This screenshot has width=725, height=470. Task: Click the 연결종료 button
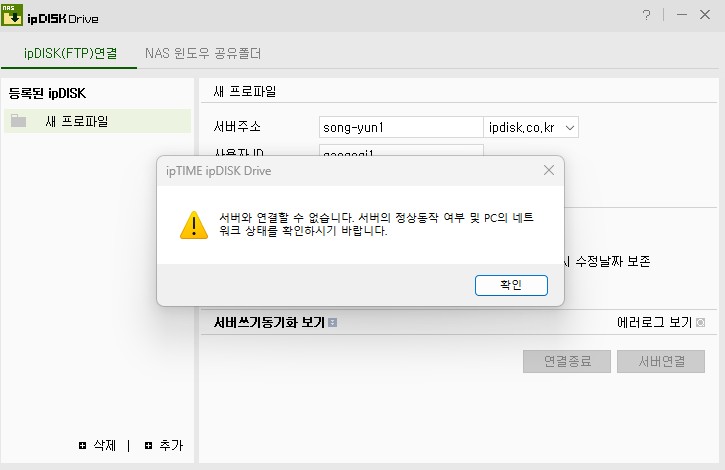click(567, 361)
